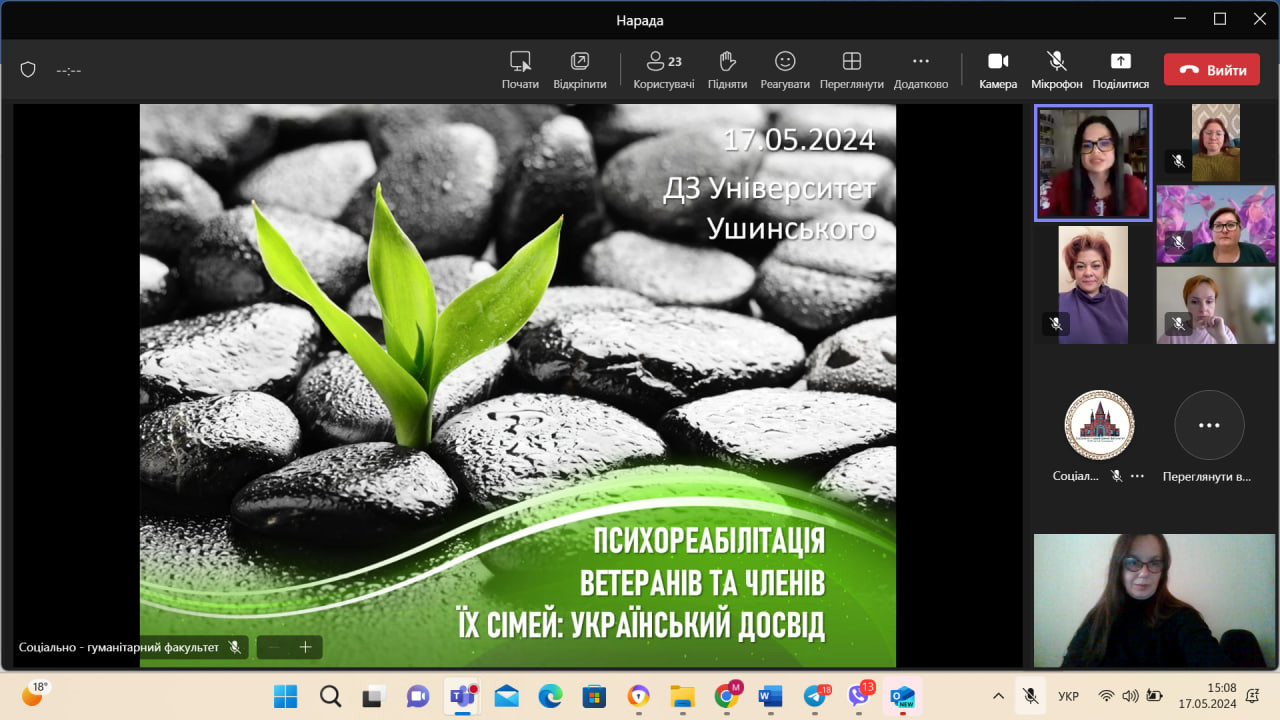Switch input language via УКР indicator
The image size is (1280, 720).
click(1068, 696)
